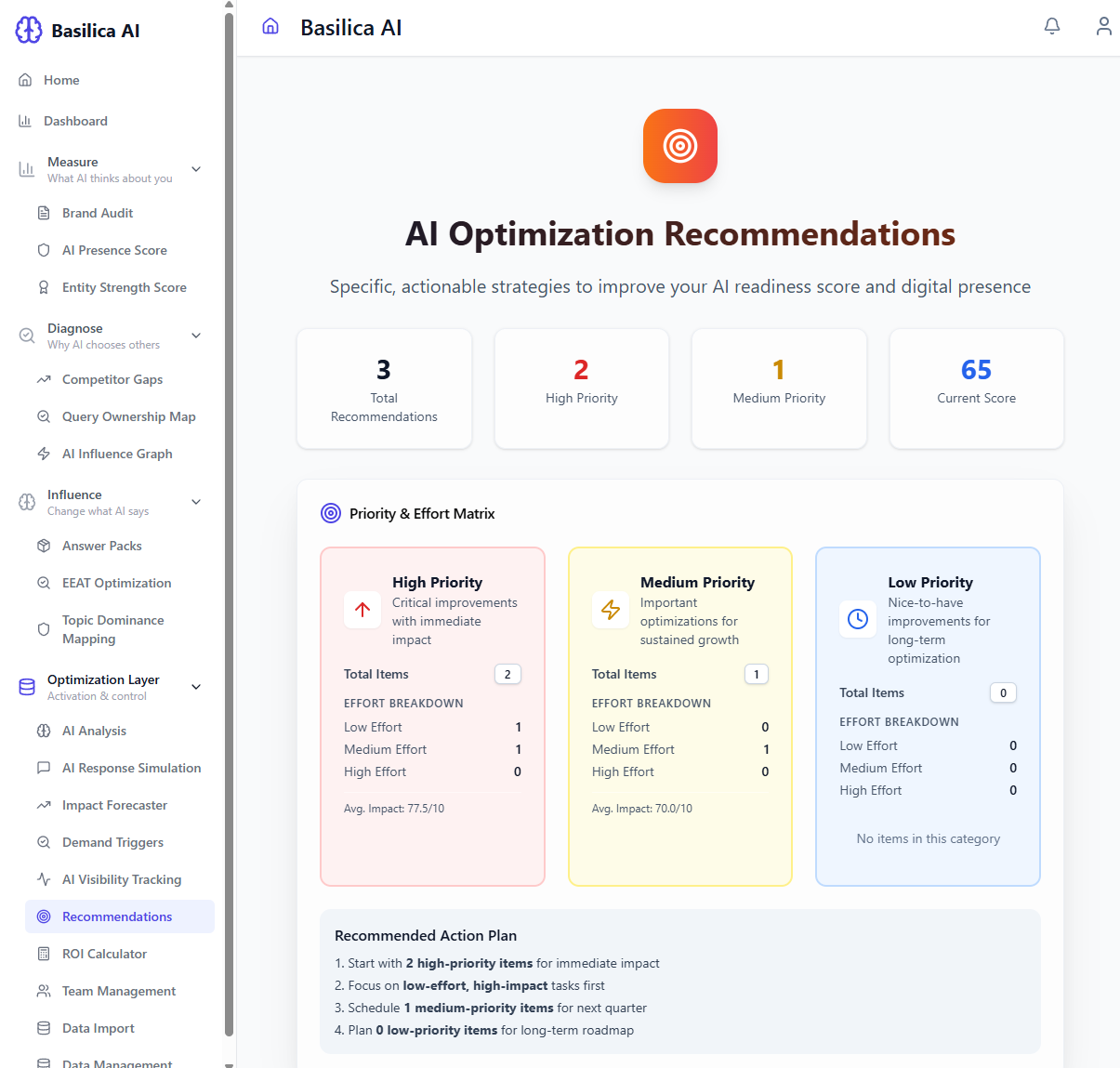
Task: Open the Answer Packs gift icon
Action: (x=43, y=546)
